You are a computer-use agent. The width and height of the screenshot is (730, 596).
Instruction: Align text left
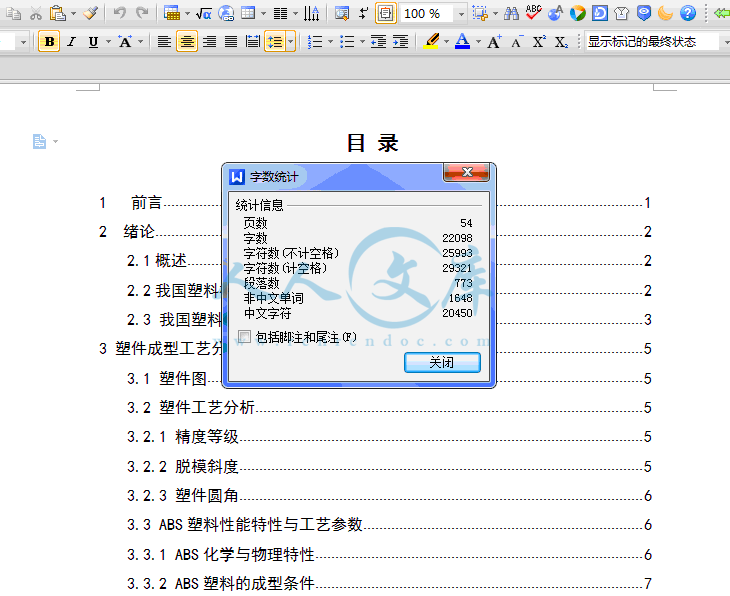tap(164, 42)
